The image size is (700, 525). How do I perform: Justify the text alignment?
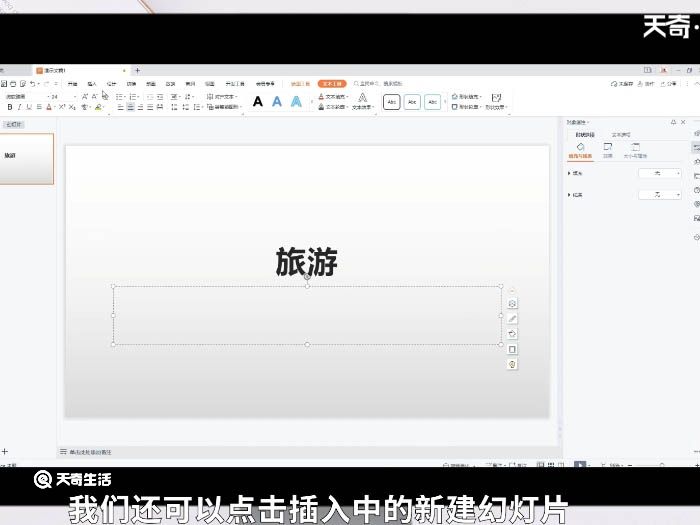(150, 107)
